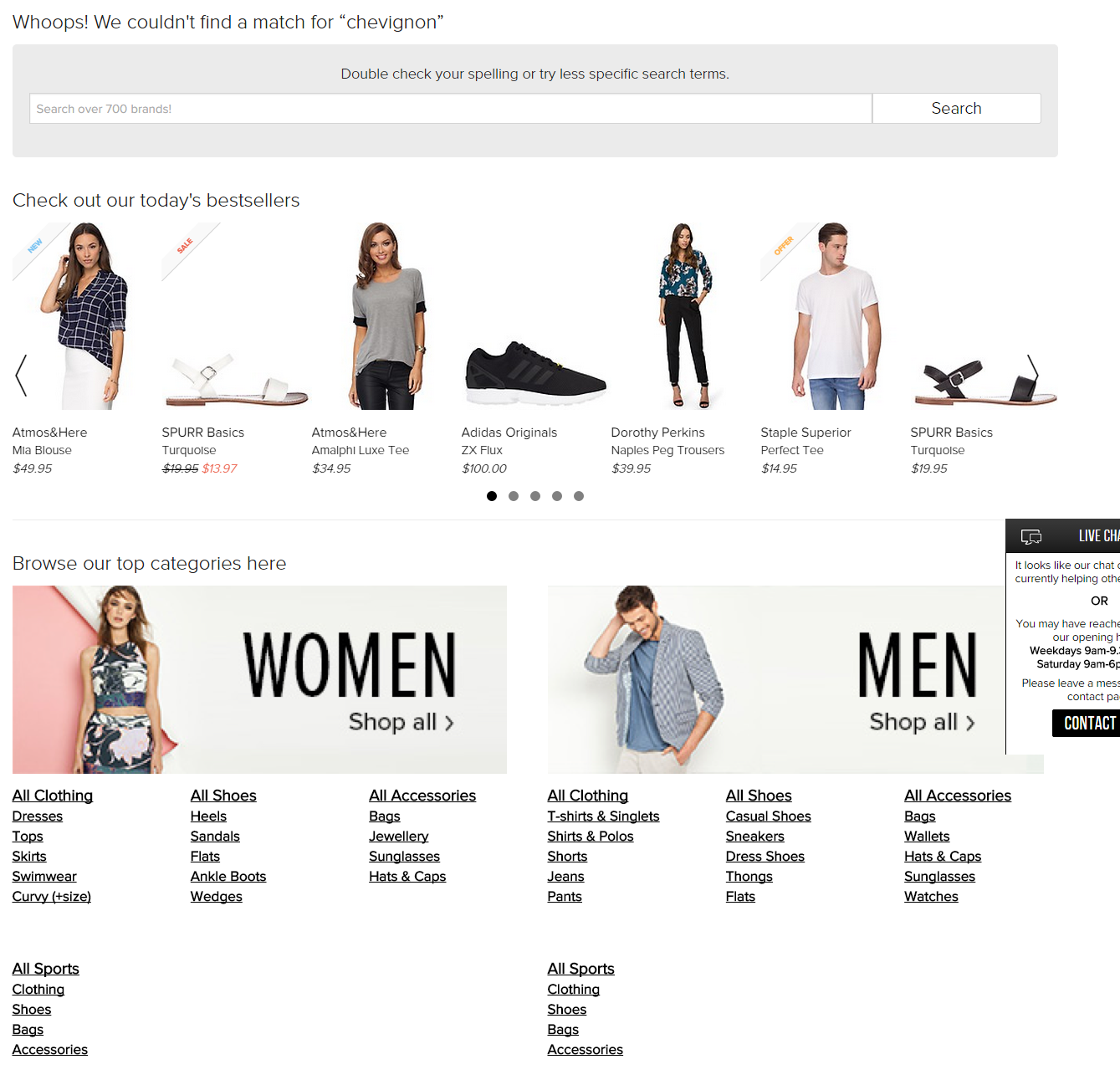The height and width of the screenshot is (1085, 1120).
Task: Open the SPURR Basics white Turquoise sandal image
Action: tap(236, 316)
